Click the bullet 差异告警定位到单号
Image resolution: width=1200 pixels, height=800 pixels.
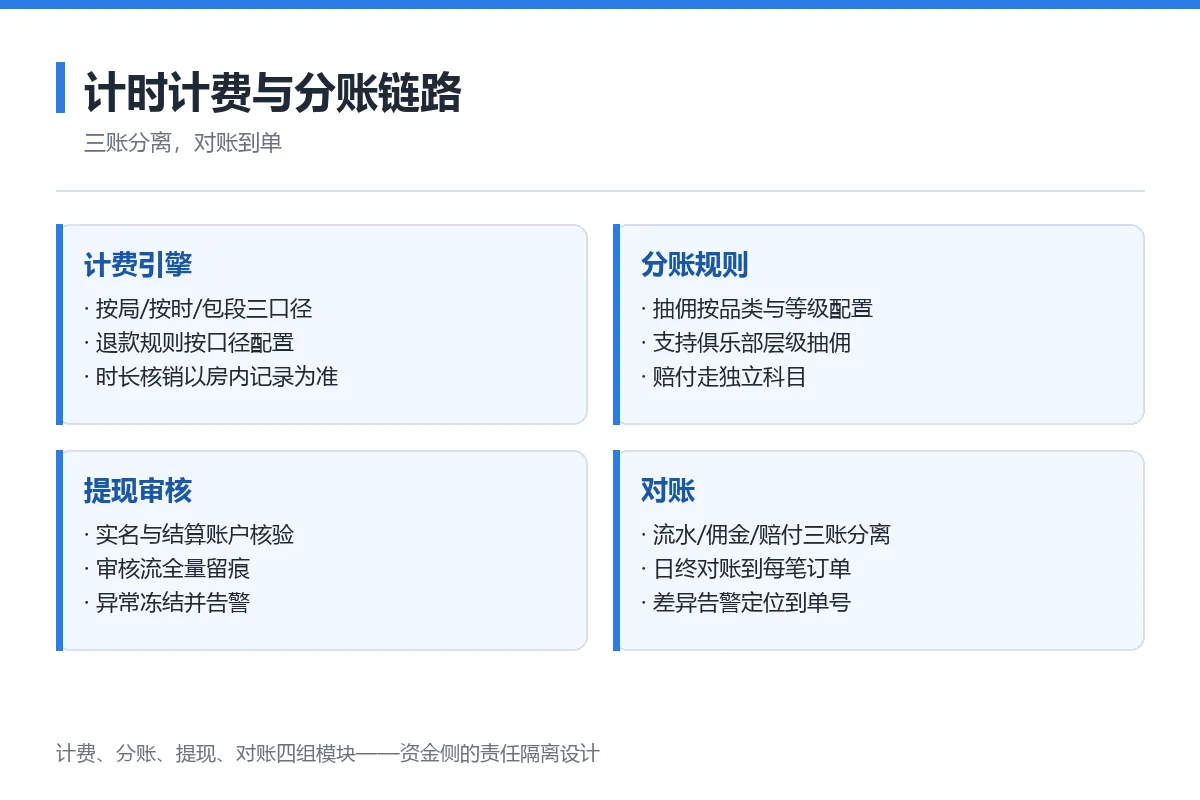pyautogui.click(x=746, y=603)
